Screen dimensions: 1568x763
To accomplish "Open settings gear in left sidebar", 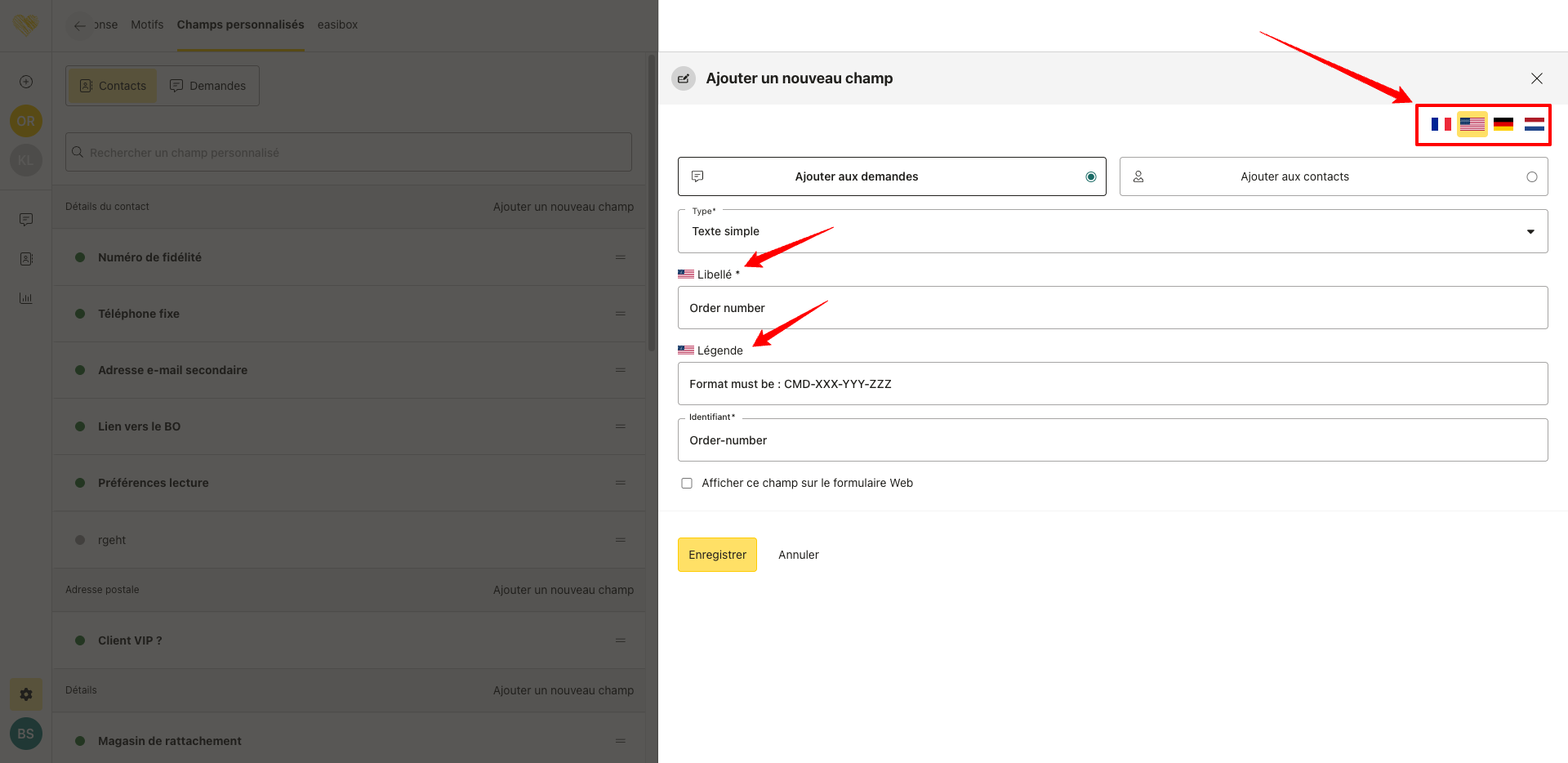I will 26,694.
